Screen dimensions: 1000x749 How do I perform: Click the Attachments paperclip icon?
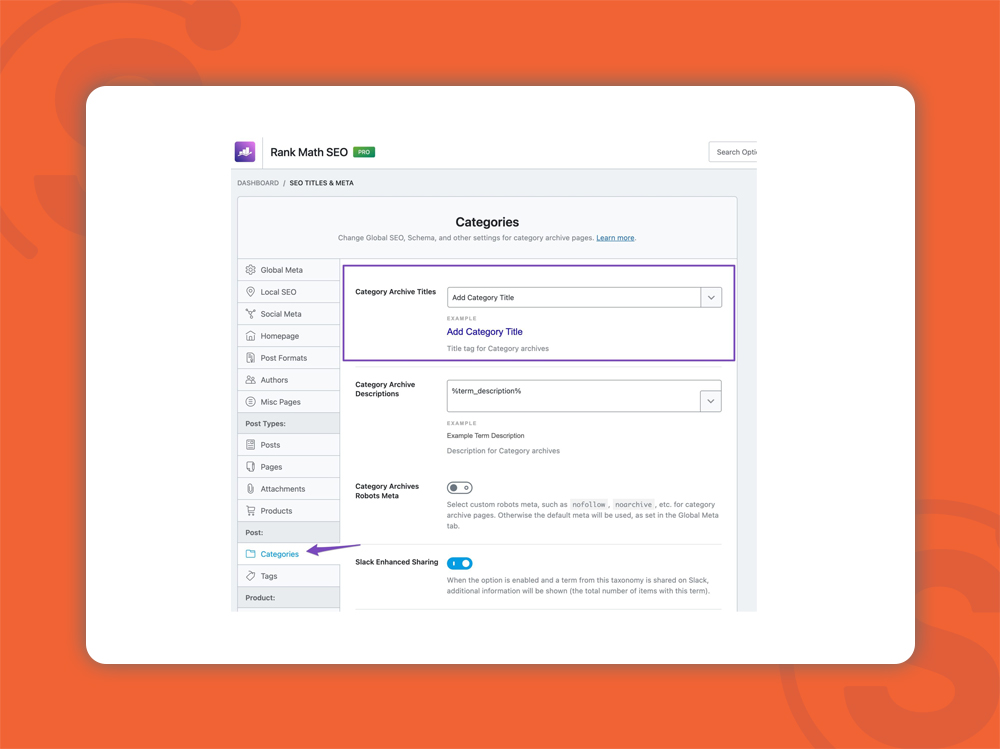(x=251, y=489)
